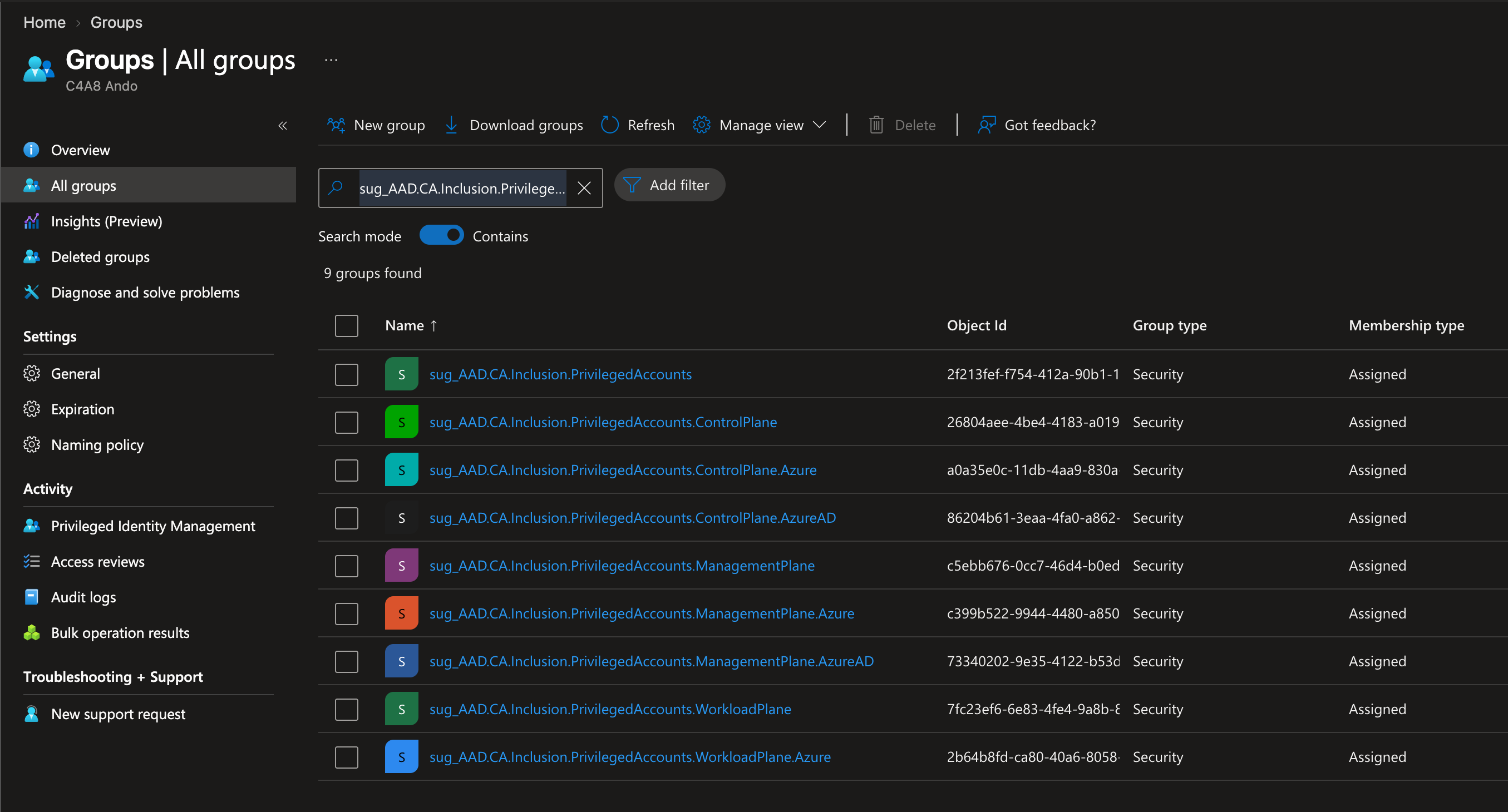This screenshot has height=812, width=1508.
Task: Open Deleted groups in the sidebar
Action: (148, 257)
